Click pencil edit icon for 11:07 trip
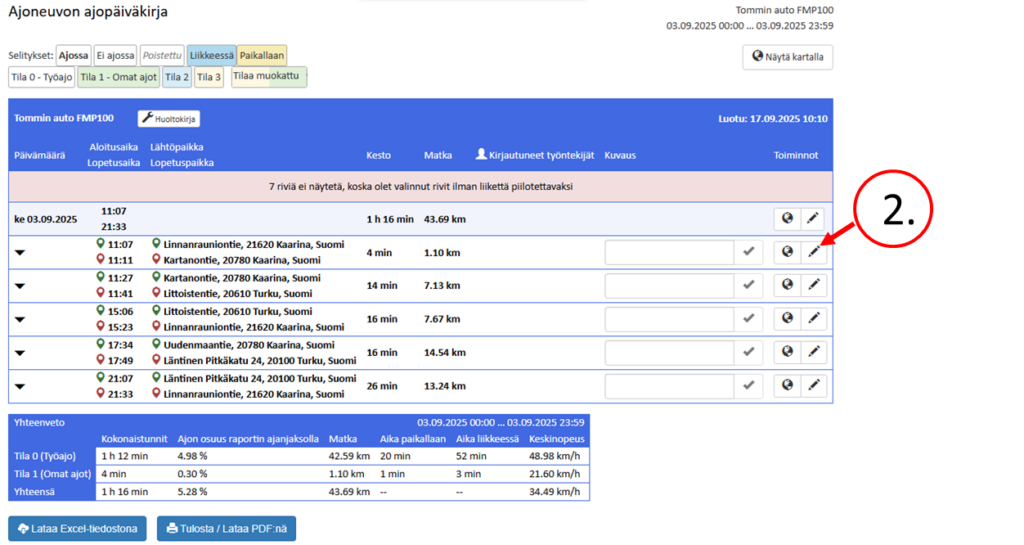Image resolution: width=1024 pixels, height=545 pixels. click(814, 253)
